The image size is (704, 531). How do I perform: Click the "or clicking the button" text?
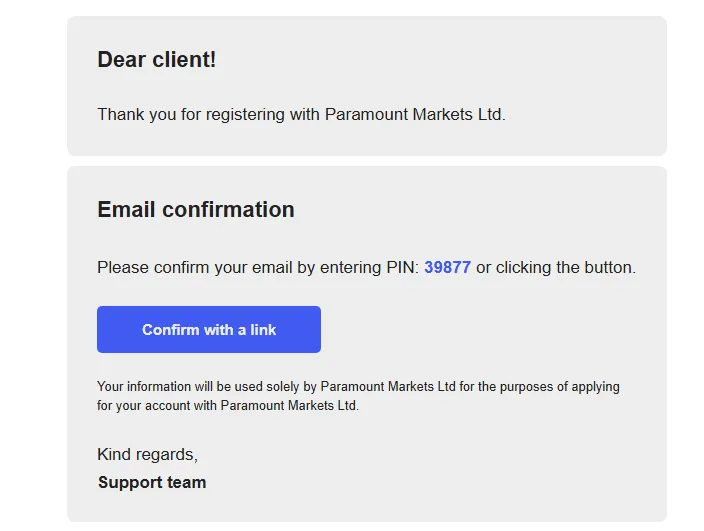(x=555, y=268)
